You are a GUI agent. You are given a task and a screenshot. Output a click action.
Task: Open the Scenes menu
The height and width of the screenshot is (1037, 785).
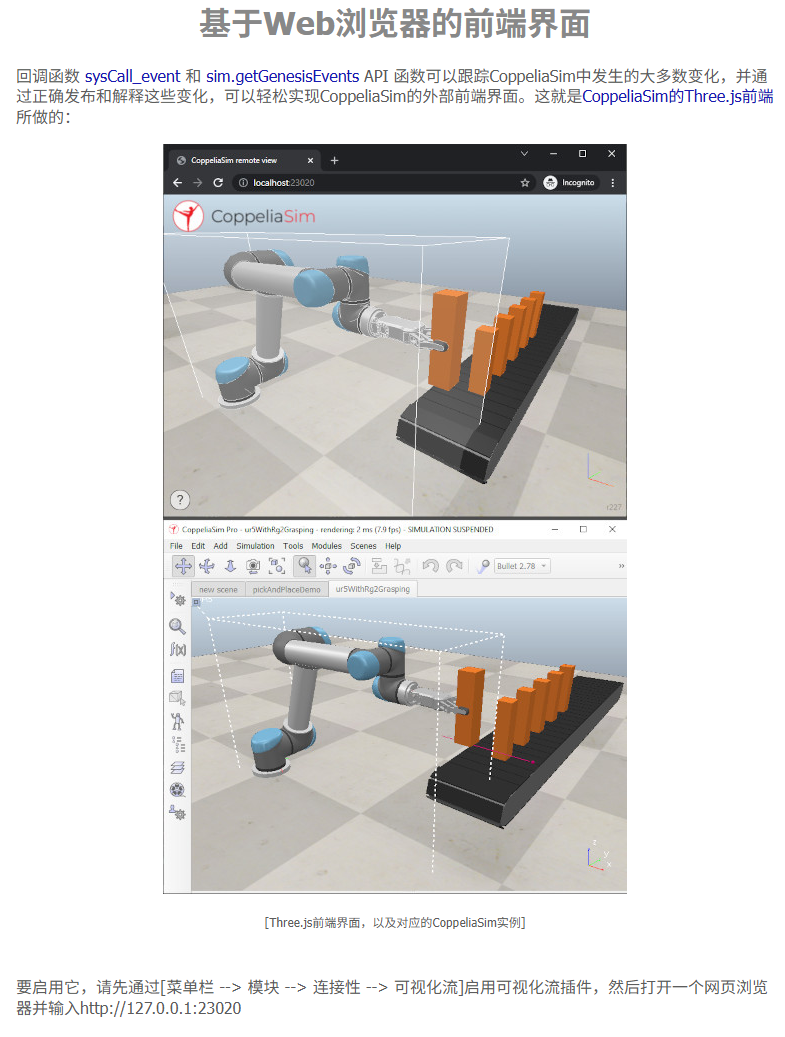(363, 546)
